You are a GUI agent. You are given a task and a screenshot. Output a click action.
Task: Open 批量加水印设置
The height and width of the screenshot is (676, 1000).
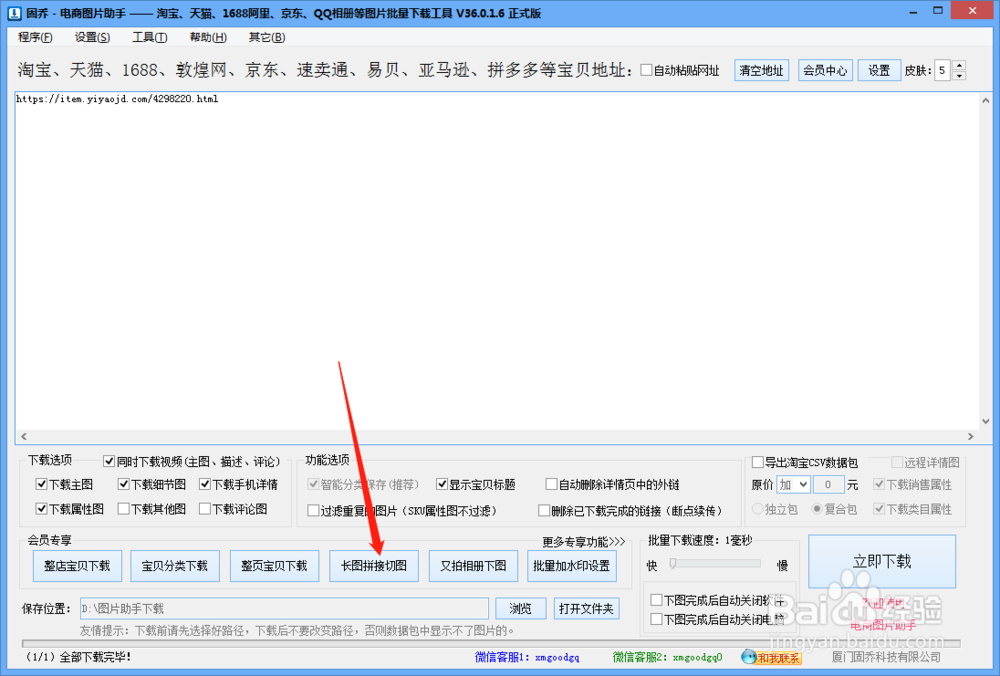click(571, 566)
